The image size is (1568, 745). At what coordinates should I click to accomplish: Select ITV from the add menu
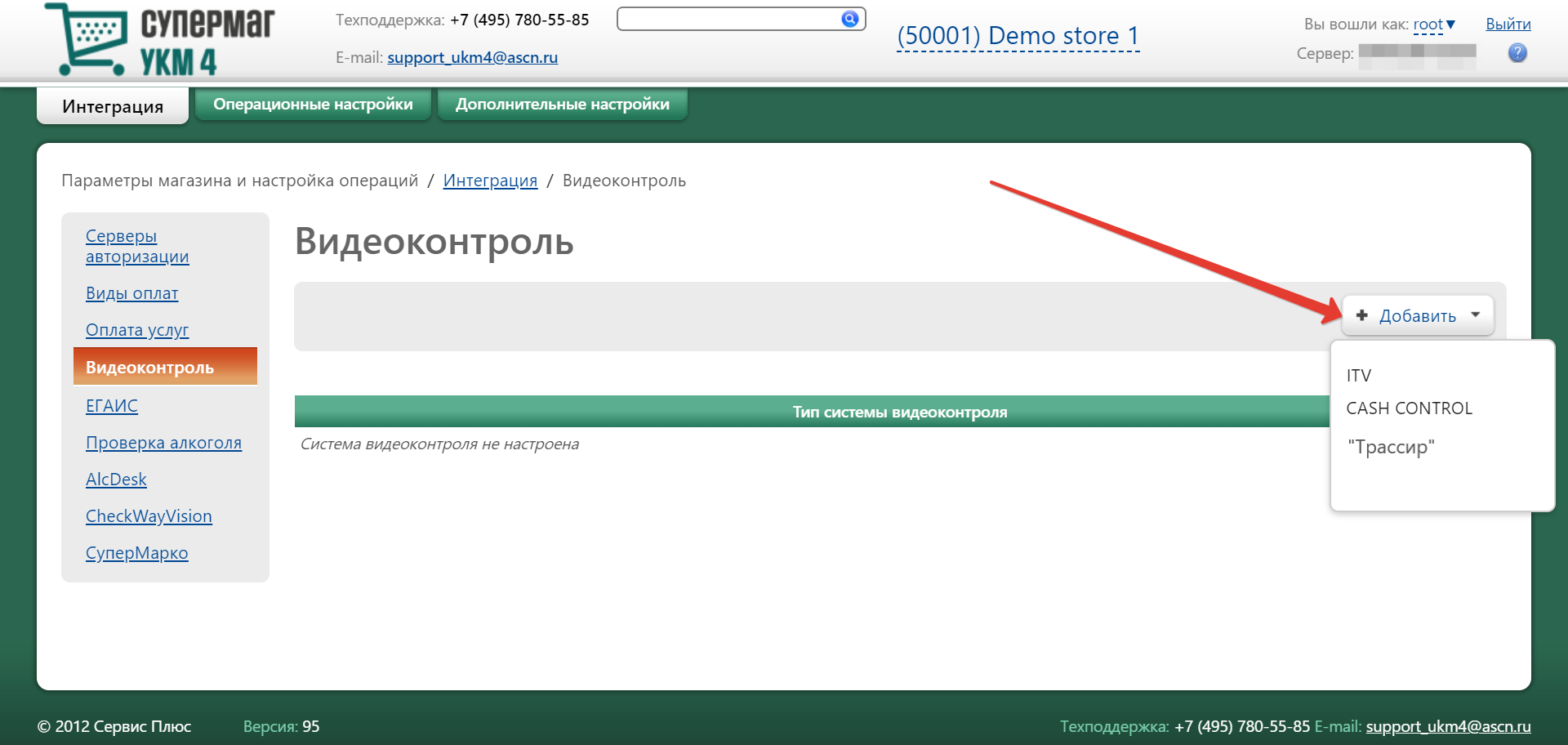tap(1359, 376)
